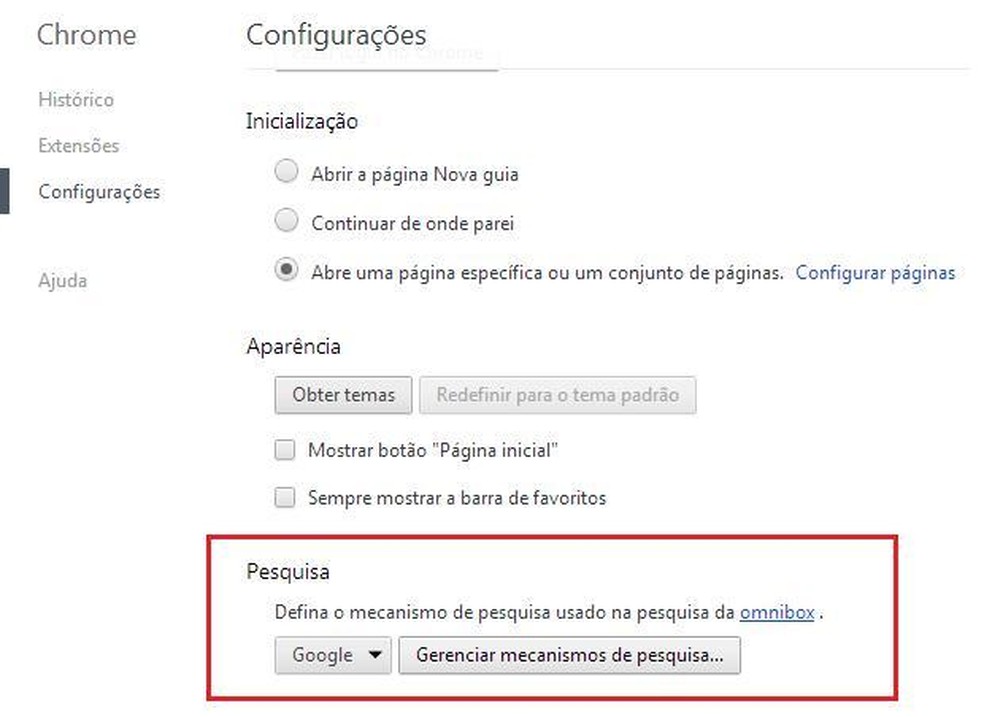Viewport: 984px width, 717px height.
Task: Click the Inicialização section heading
Action: pos(301,122)
